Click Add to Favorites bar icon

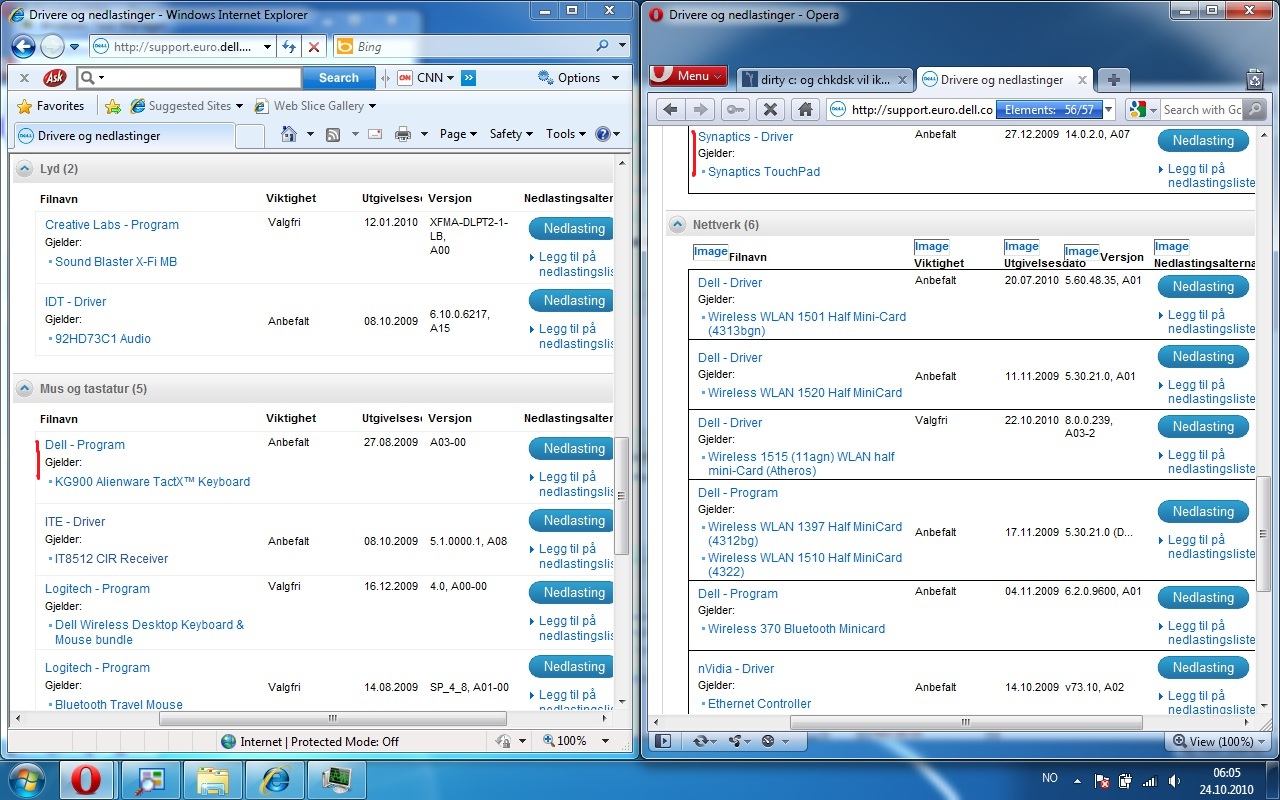pyautogui.click(x=113, y=106)
